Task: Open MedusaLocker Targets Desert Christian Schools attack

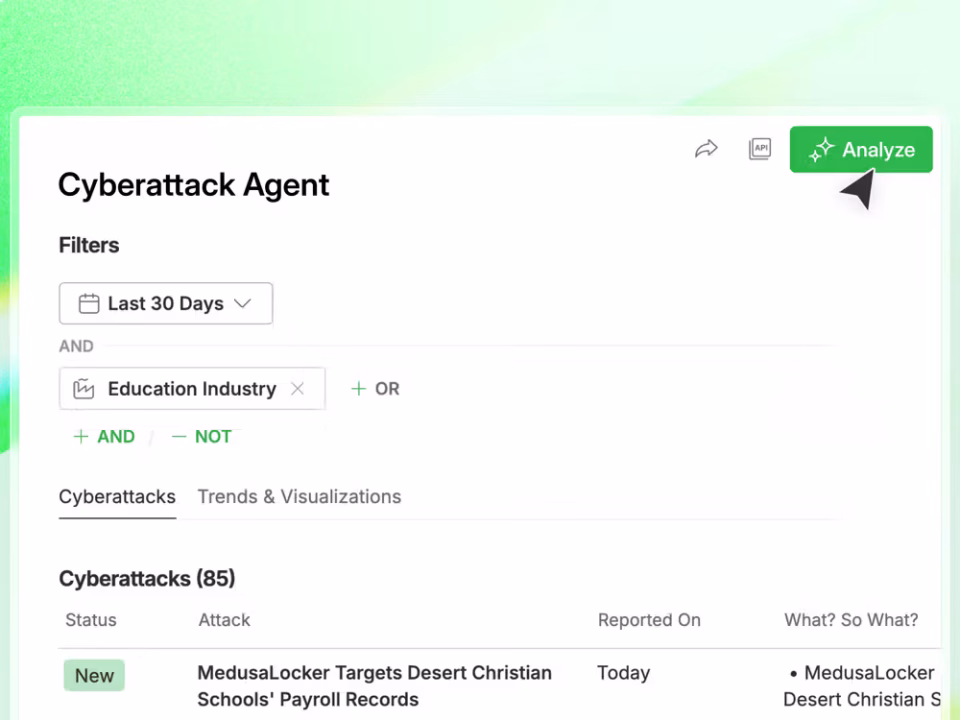Action: pyautogui.click(x=375, y=686)
